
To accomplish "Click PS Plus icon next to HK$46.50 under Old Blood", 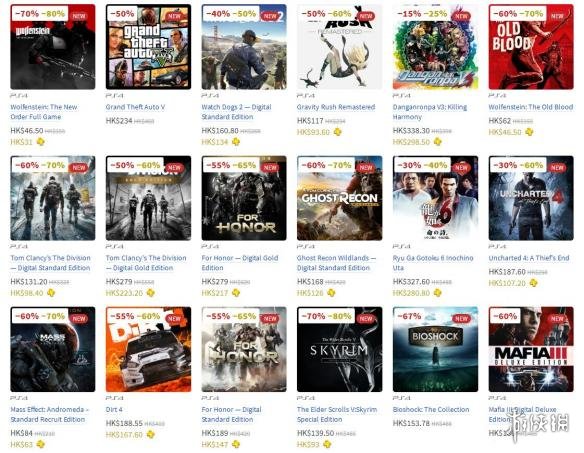I will click(x=529, y=132).
